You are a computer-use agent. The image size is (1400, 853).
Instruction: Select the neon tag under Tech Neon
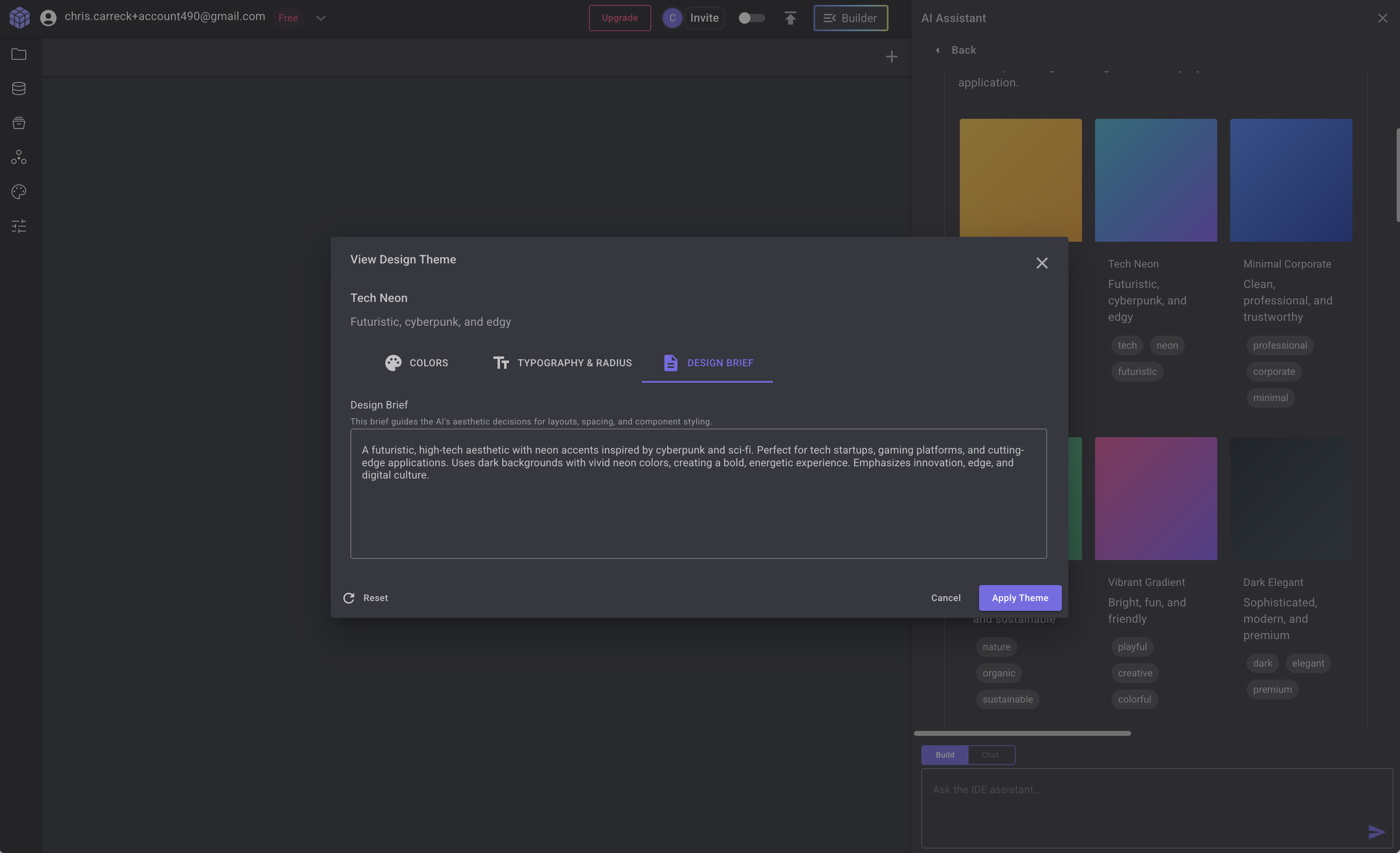point(1167,345)
